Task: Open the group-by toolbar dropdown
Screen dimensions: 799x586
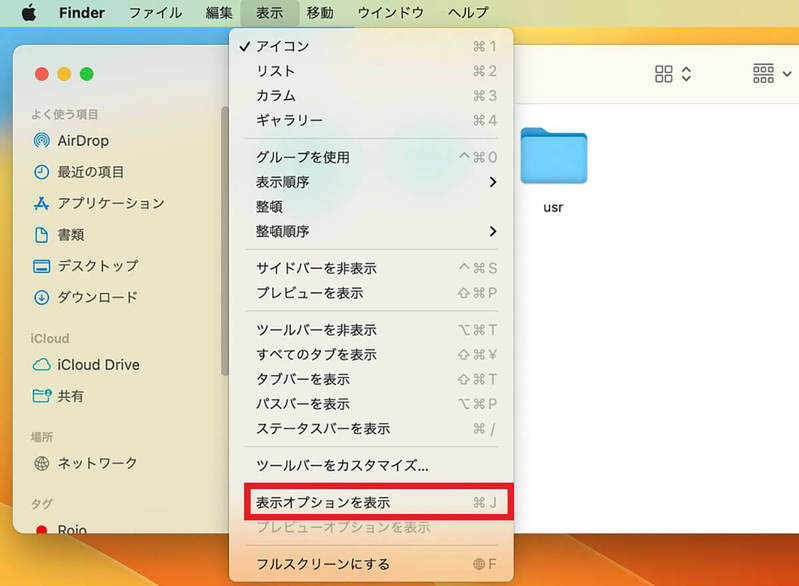Action: tap(771, 74)
